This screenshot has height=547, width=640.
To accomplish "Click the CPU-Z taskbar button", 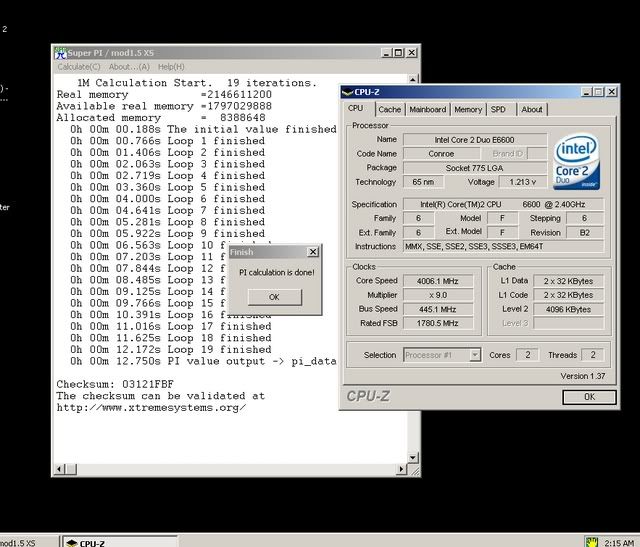I will 98,541.
